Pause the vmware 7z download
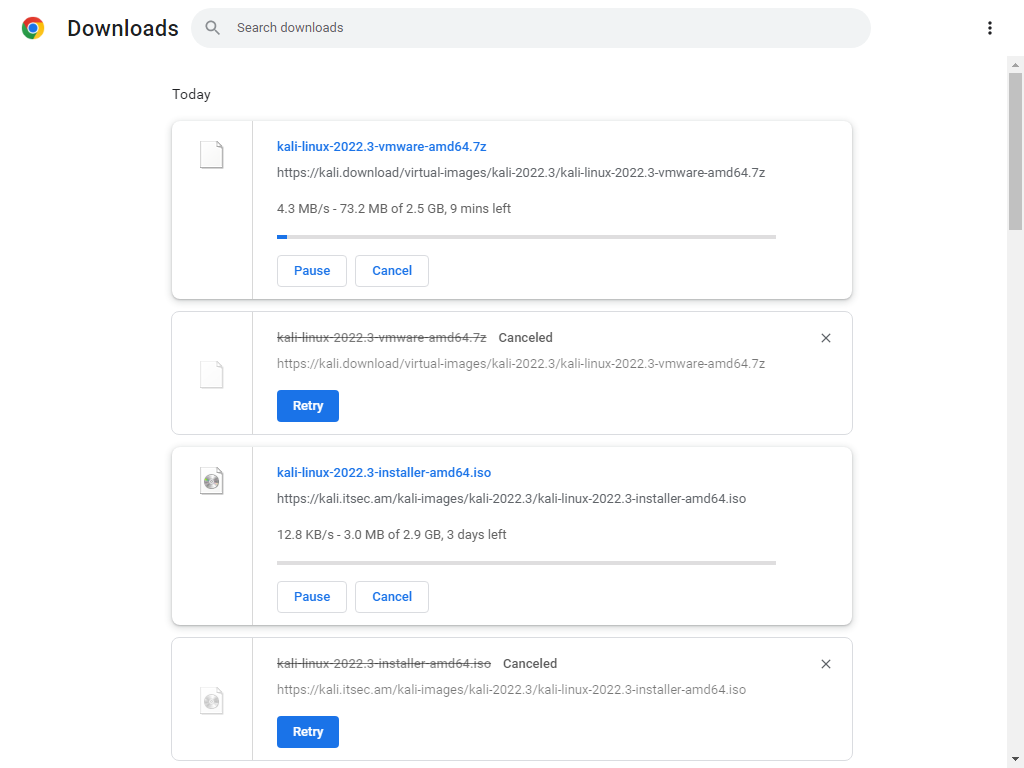This screenshot has height=768, width=1024. pyautogui.click(x=312, y=270)
